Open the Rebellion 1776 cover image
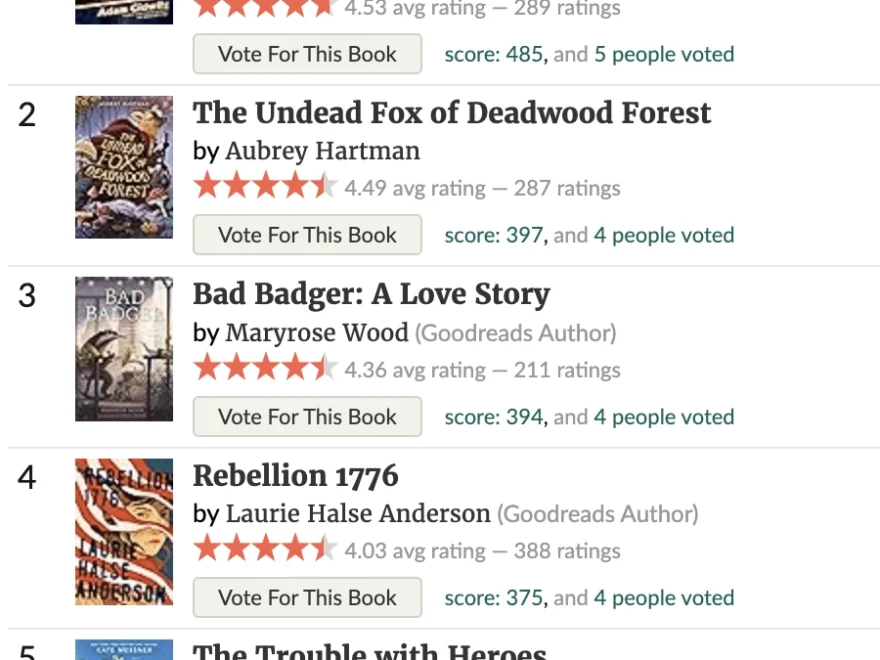Viewport: 880px width, 660px height. (x=124, y=531)
